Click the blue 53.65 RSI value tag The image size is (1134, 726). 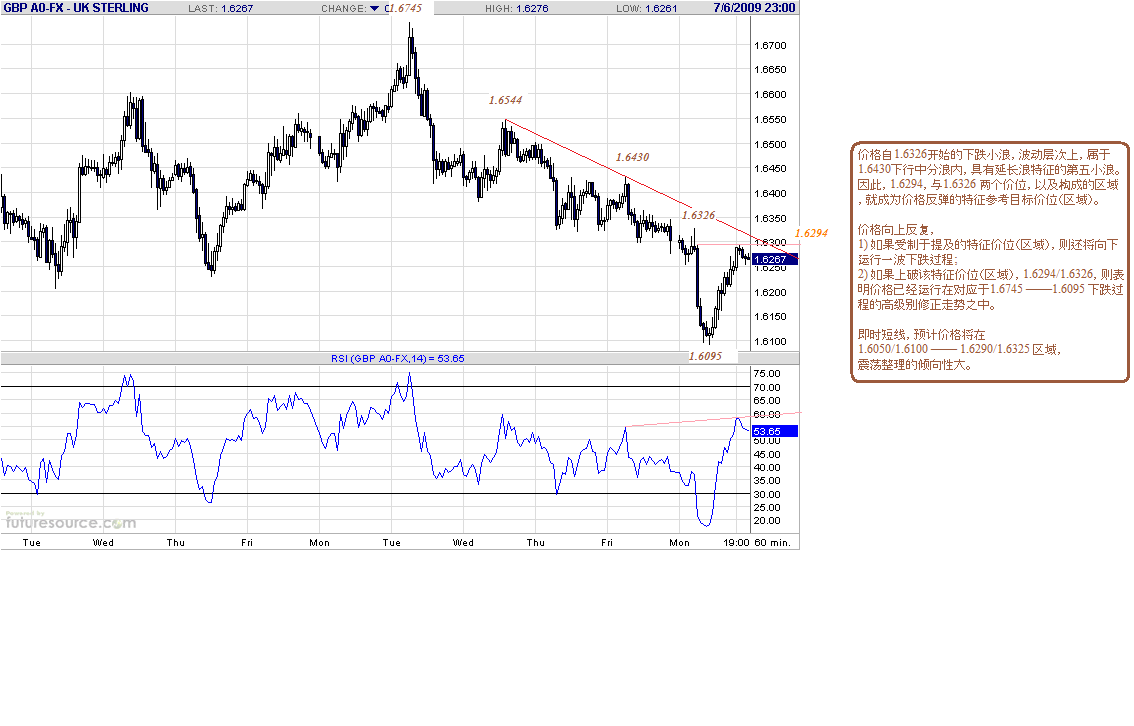[775, 431]
